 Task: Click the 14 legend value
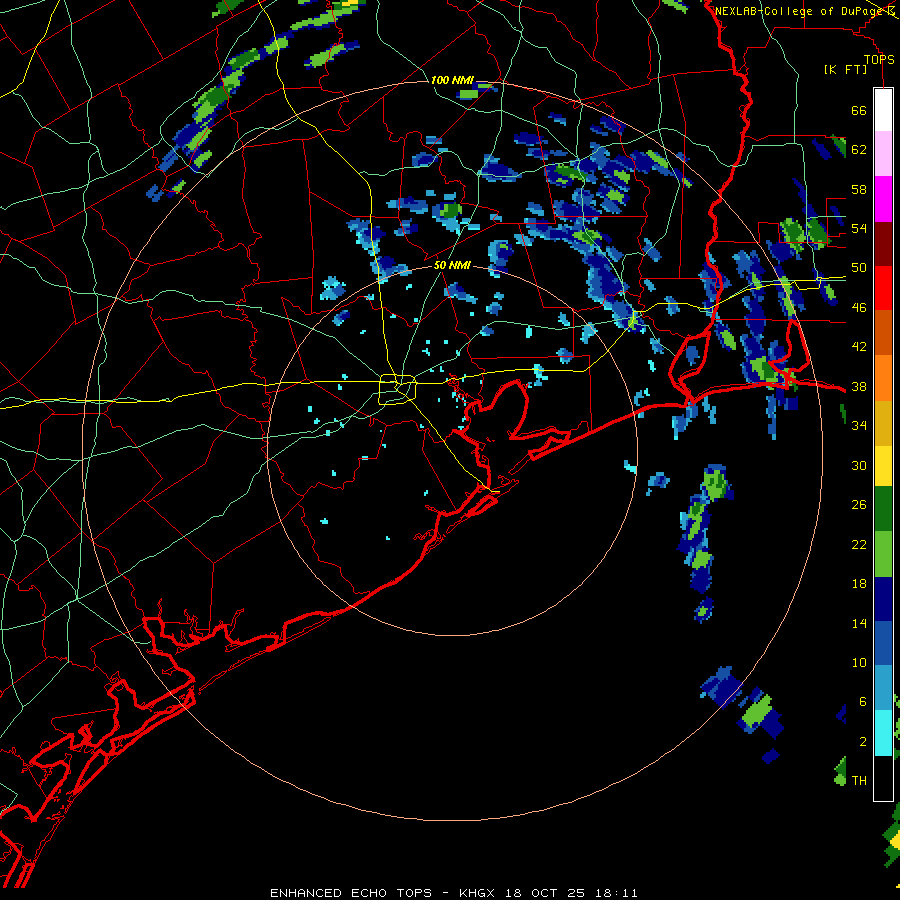(859, 623)
